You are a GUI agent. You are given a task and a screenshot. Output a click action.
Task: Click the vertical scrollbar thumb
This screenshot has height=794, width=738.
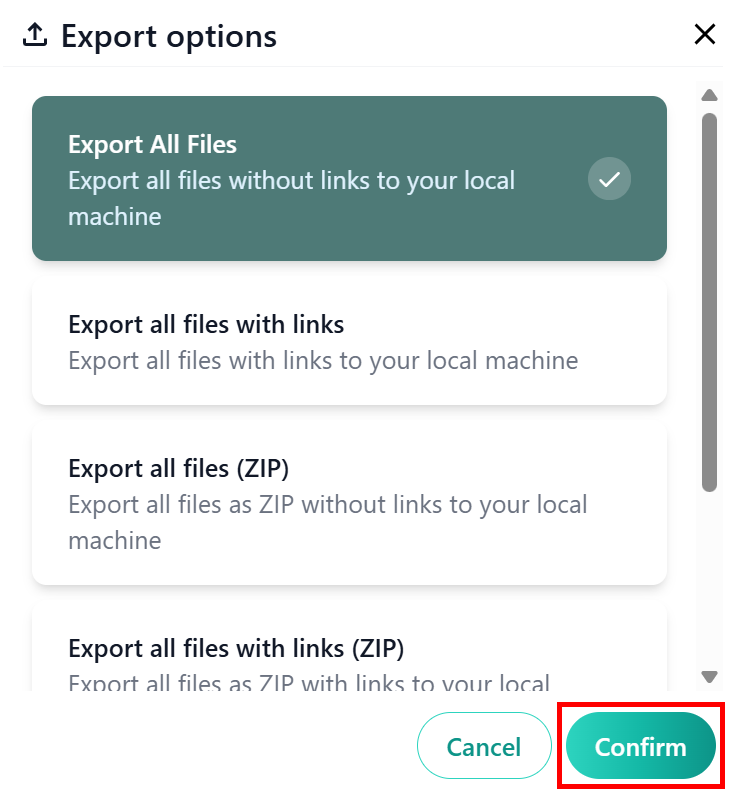(710, 300)
